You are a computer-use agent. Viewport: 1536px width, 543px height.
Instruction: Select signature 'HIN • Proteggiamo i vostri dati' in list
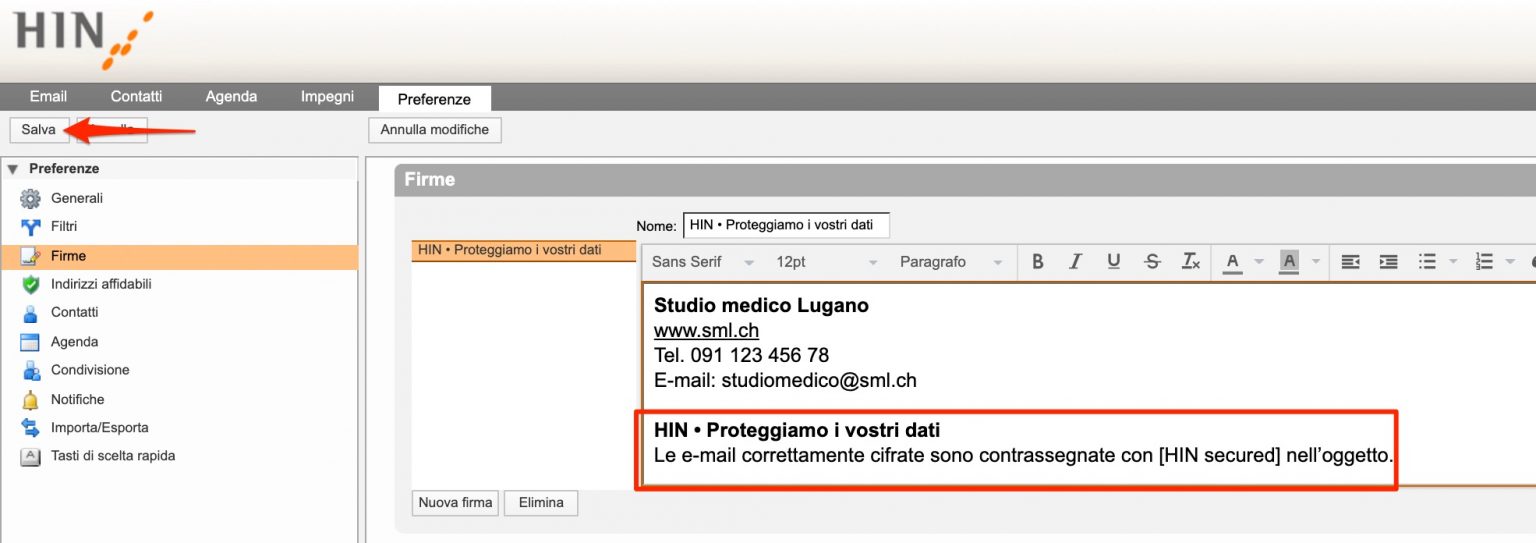tap(523, 250)
